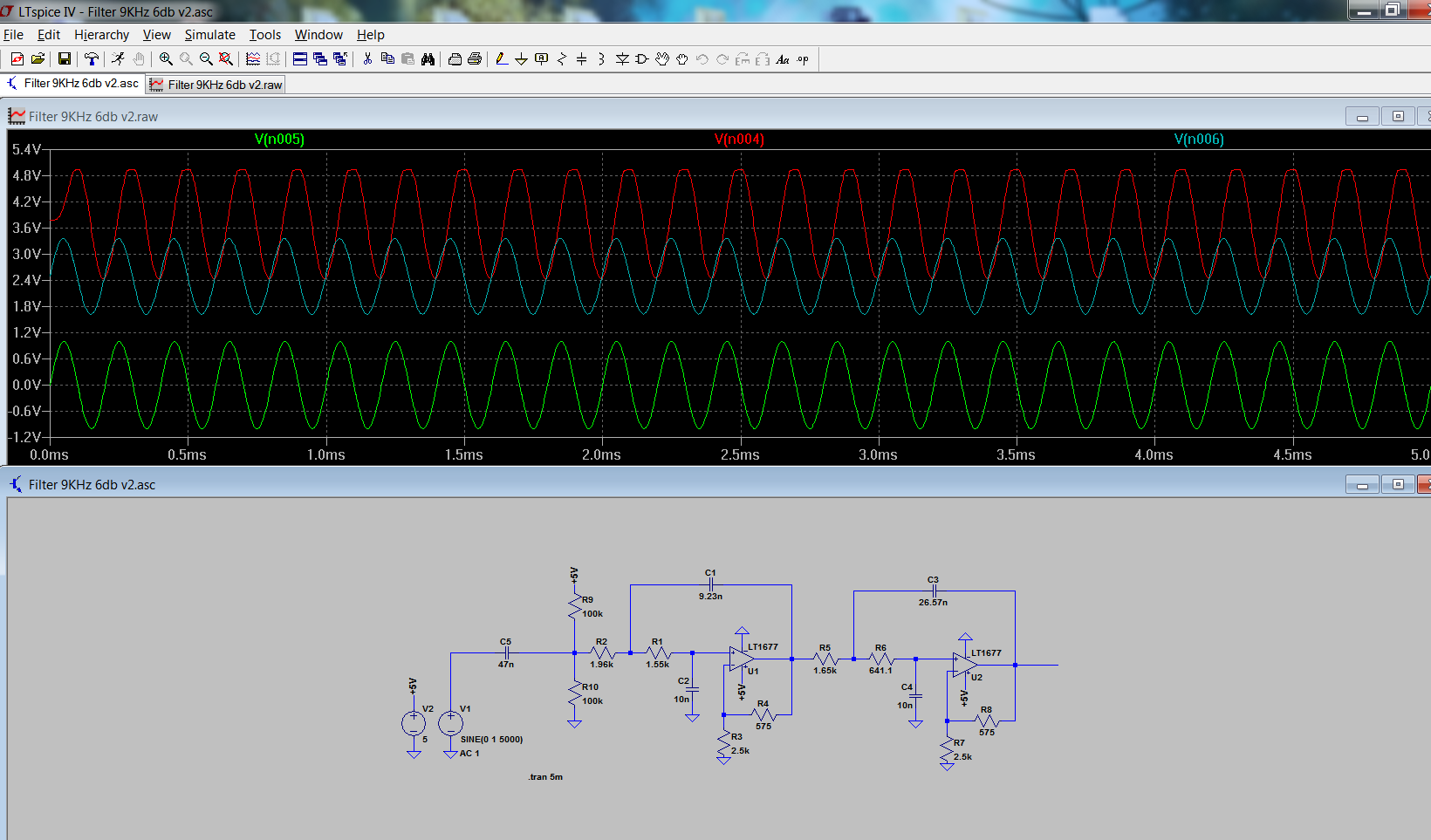Switch to Filter 9KHz 6db v2.raw tab
The width and height of the screenshot is (1431, 840).
216,85
